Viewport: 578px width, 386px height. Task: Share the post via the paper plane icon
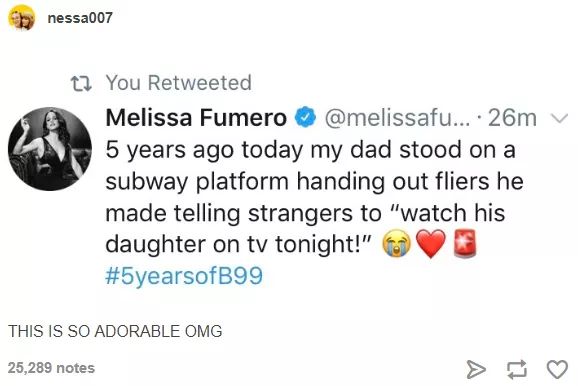[x=476, y=369]
